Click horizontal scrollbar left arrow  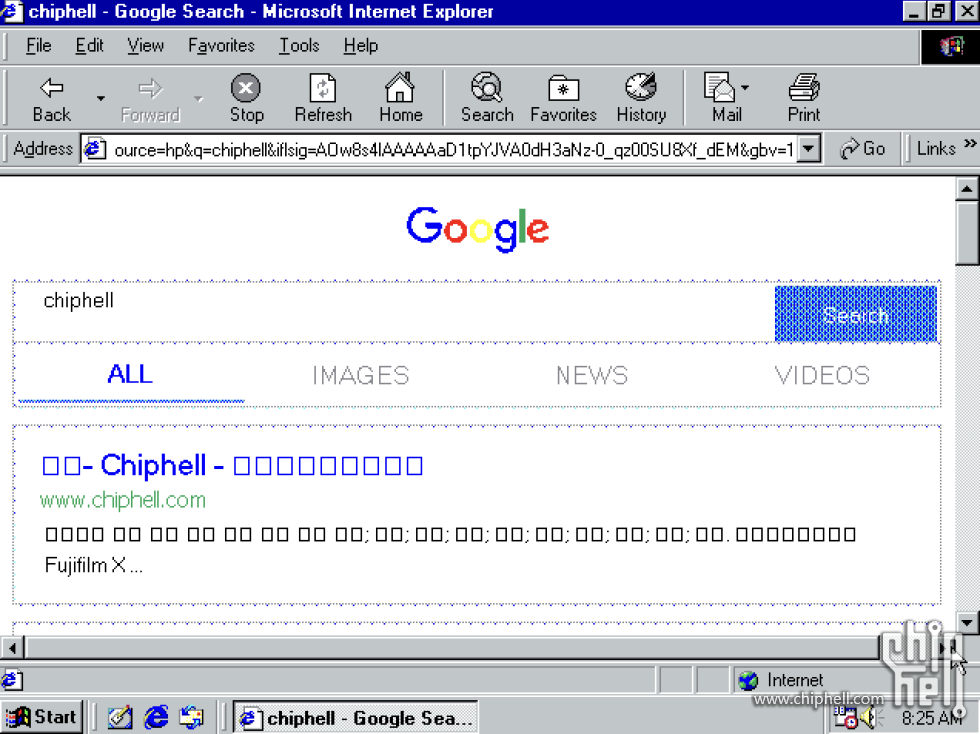[x=12, y=648]
